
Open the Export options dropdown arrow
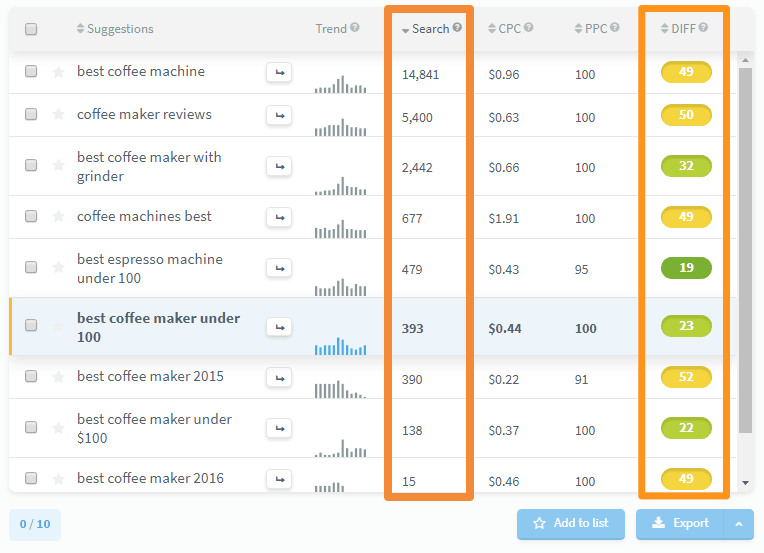tap(738, 524)
